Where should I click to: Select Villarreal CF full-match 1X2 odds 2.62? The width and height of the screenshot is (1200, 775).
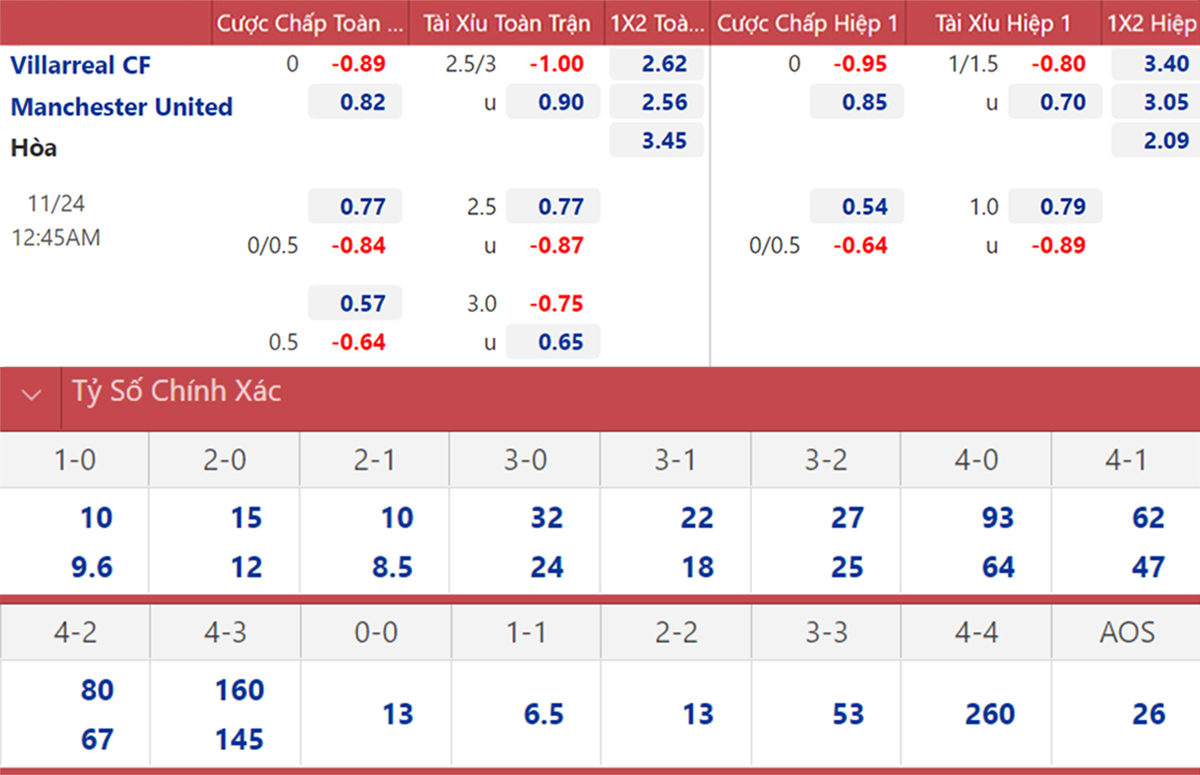pyautogui.click(x=656, y=64)
